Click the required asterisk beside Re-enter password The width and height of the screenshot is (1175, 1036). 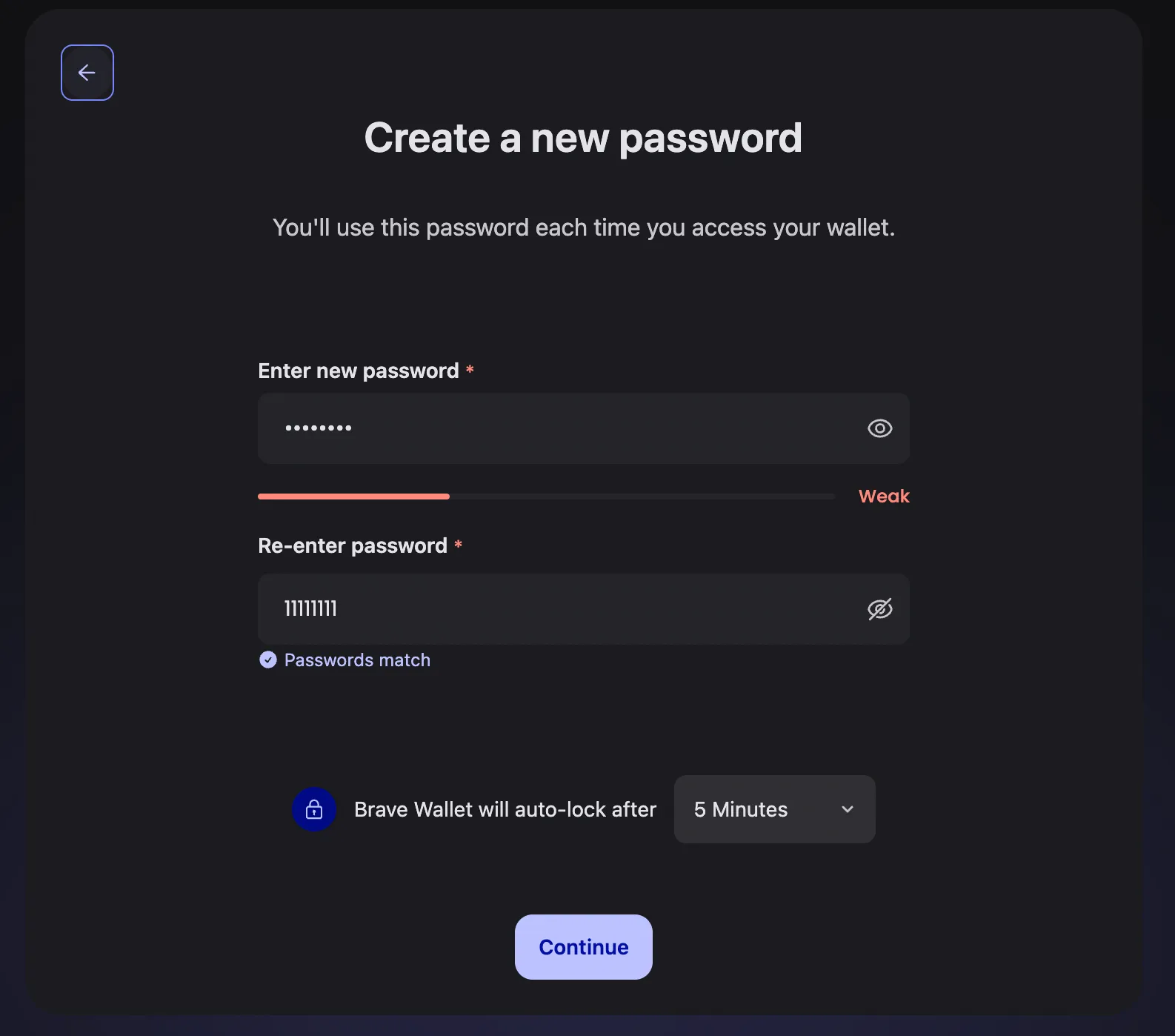(x=459, y=545)
